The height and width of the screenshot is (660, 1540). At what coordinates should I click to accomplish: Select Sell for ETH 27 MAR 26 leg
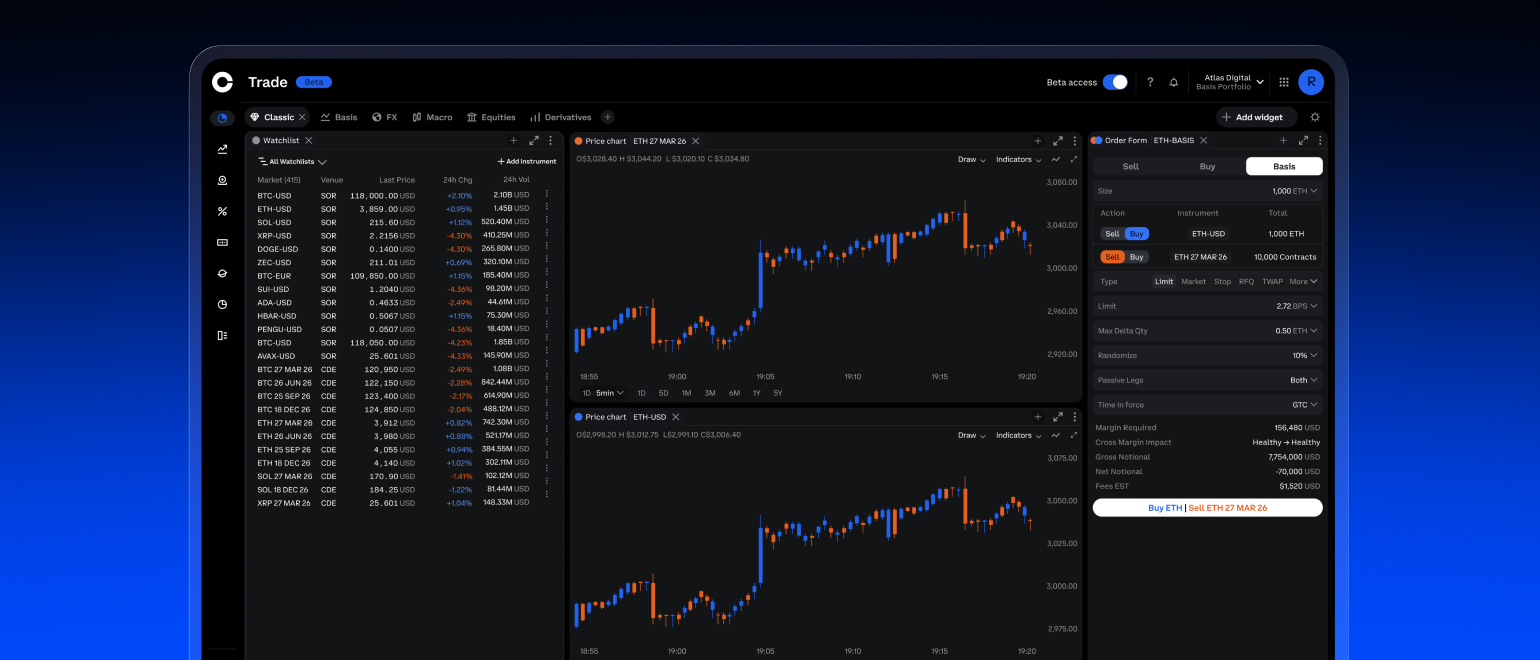[x=1113, y=256]
